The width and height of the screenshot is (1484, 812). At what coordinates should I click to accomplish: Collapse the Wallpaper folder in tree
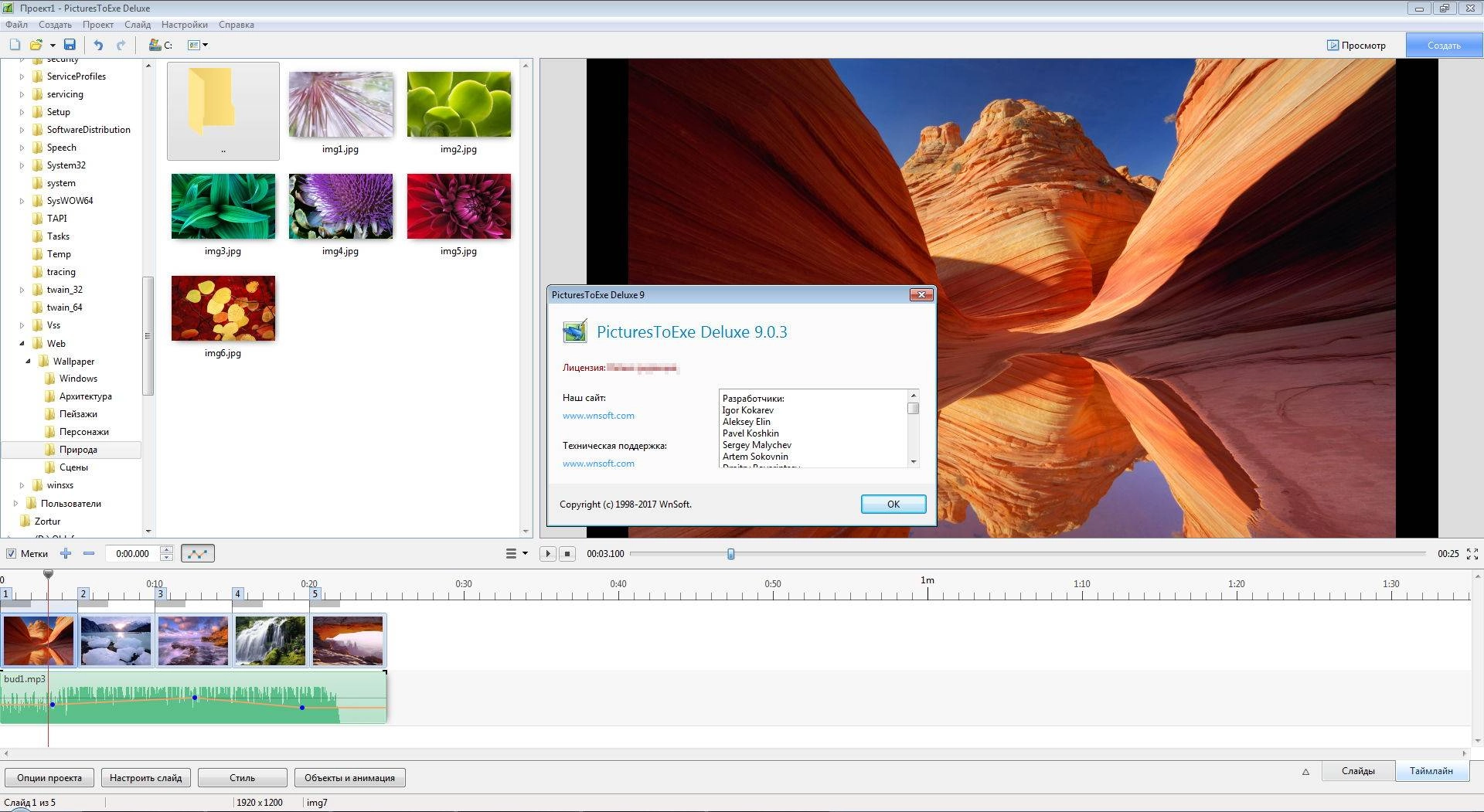click(x=28, y=361)
